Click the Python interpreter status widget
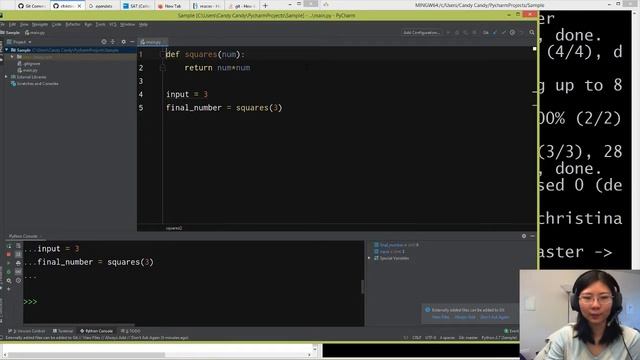The height and width of the screenshot is (360, 640). coord(499,338)
